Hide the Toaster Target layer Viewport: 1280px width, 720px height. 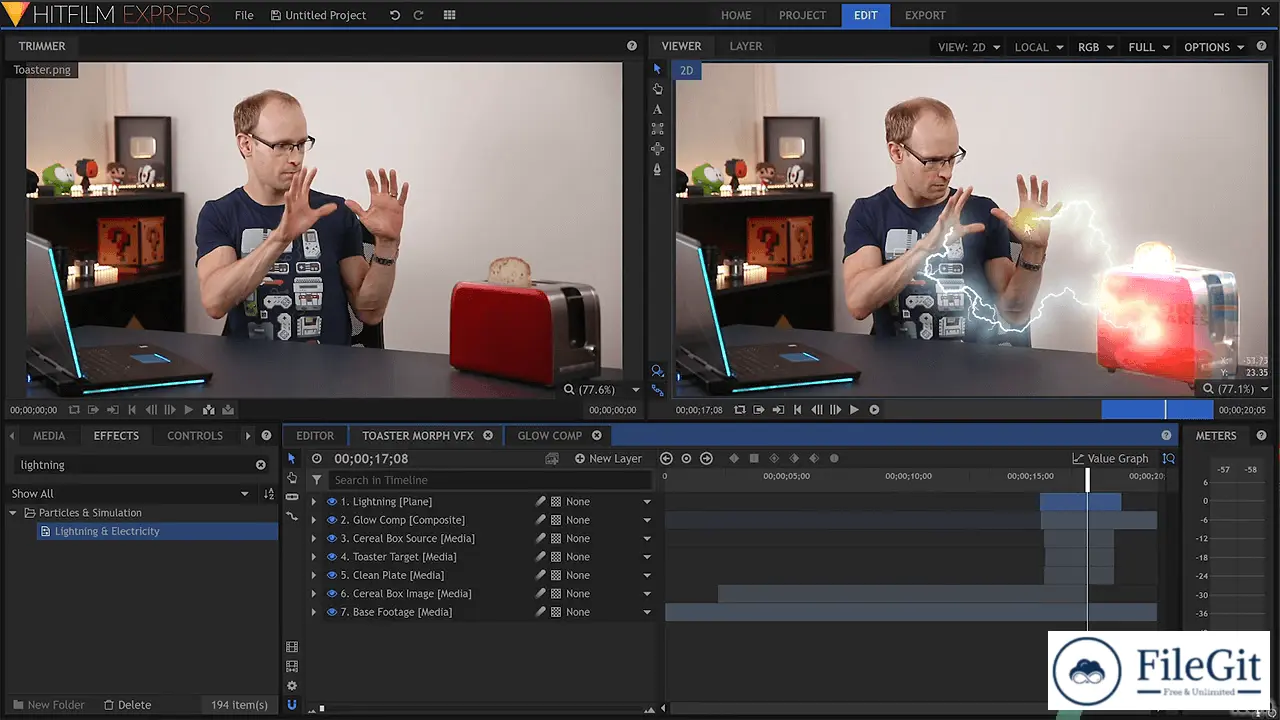[332, 557]
